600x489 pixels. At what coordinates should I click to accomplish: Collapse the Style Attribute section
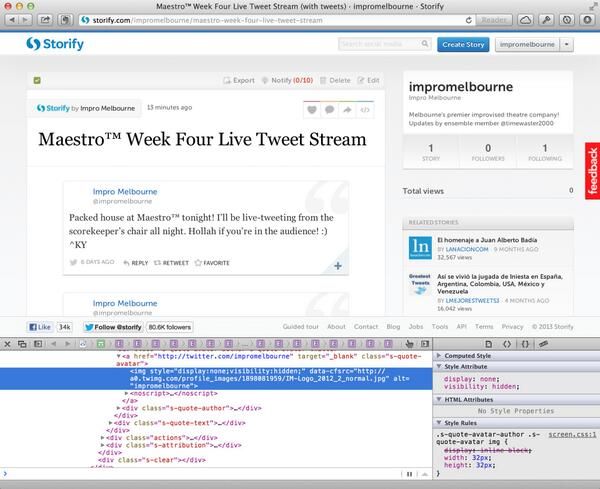[439, 367]
